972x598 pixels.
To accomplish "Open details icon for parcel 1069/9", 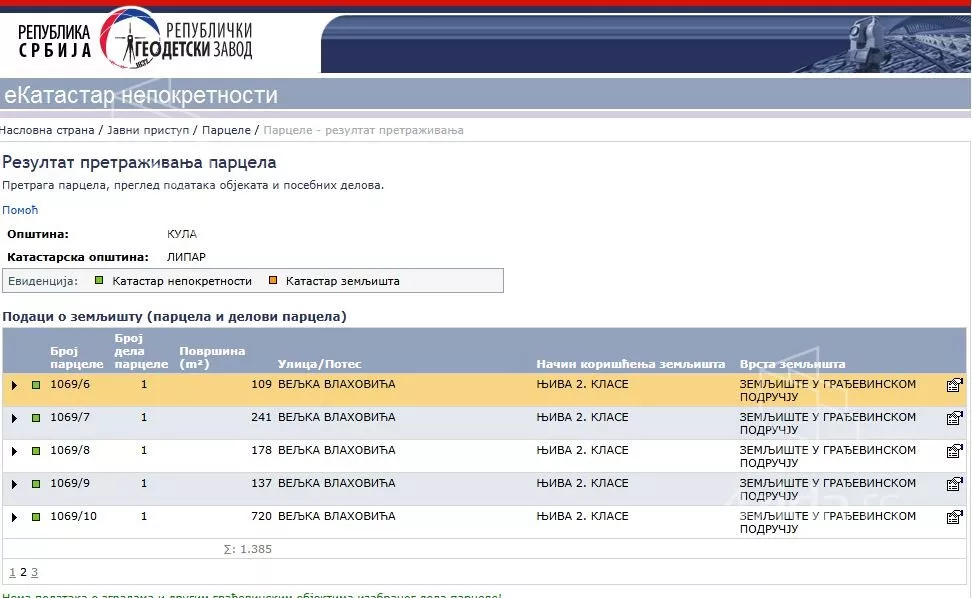I will tap(954, 484).
